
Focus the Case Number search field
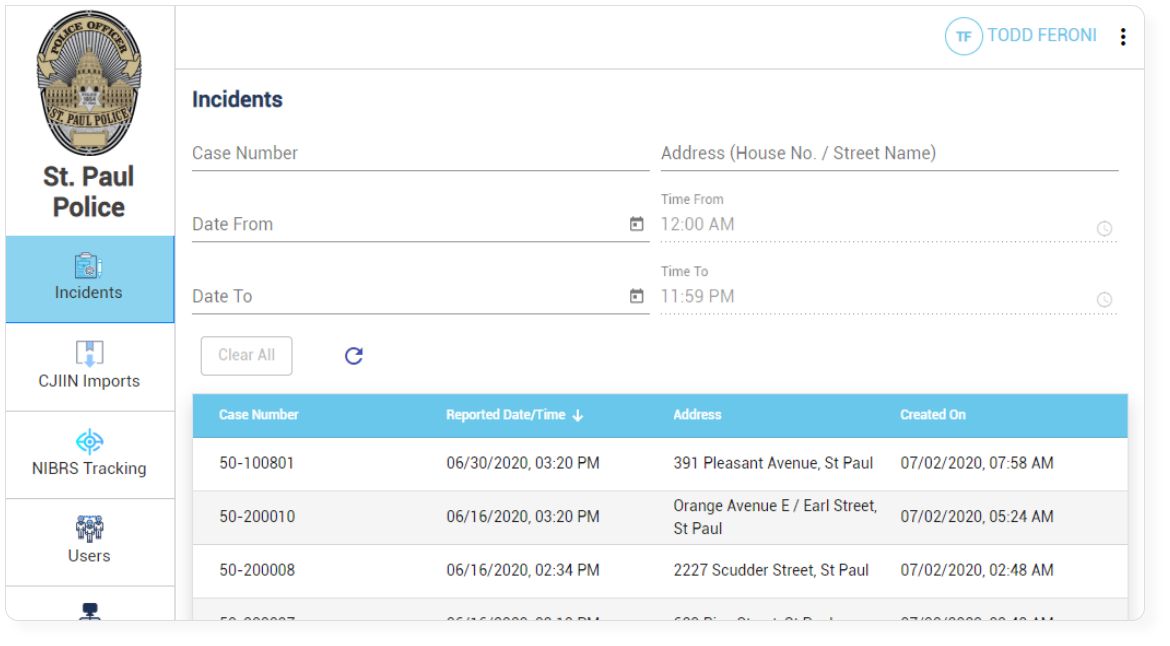point(420,154)
